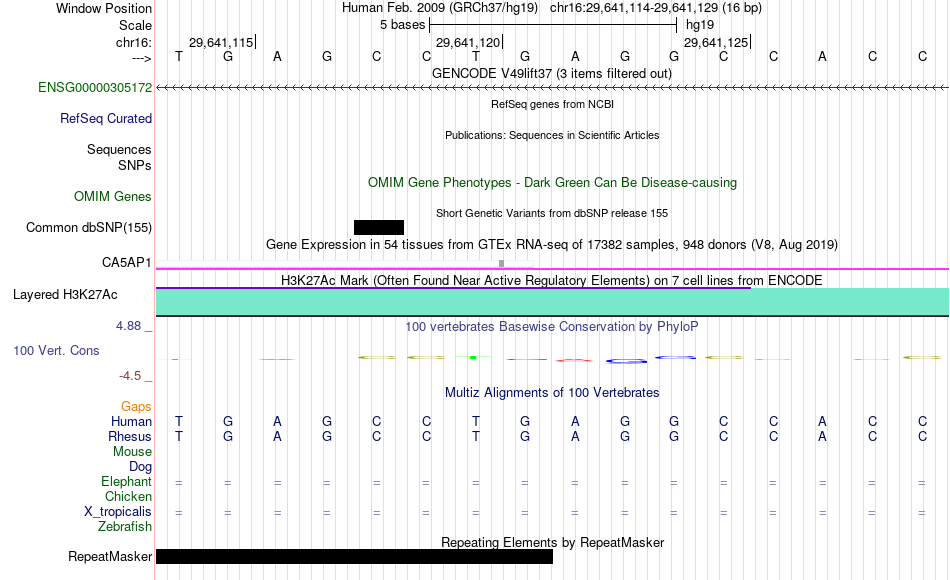Click the teal H3K27Ac signal band
Screen dimensions: 950x580
pyautogui.click(x=553, y=301)
